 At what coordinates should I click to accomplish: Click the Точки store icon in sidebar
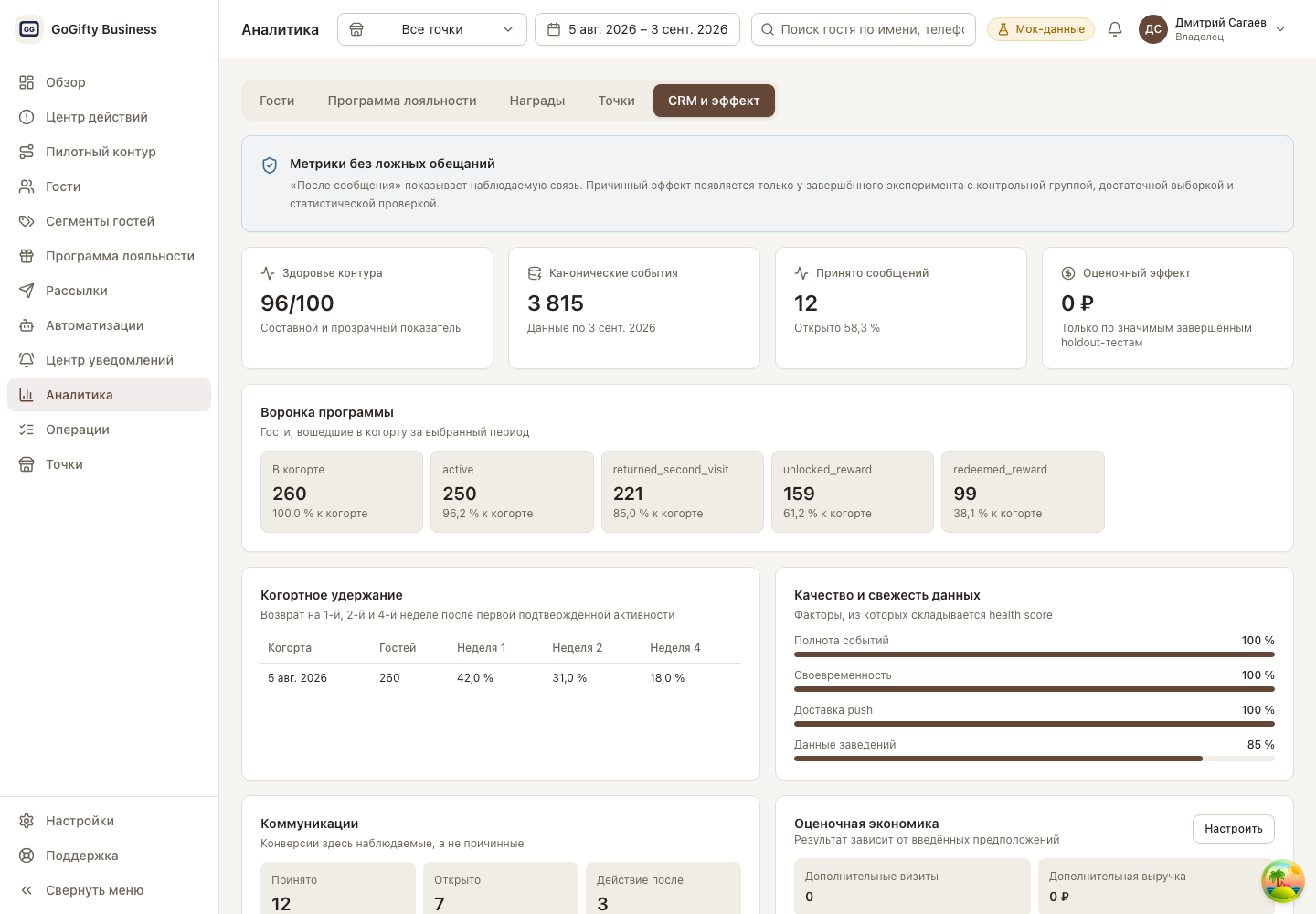(x=27, y=464)
